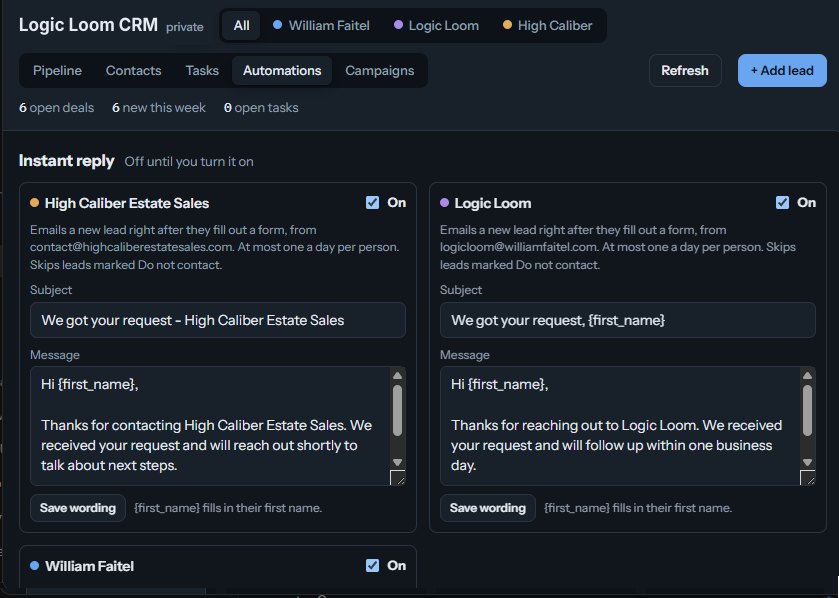The image size is (839, 598).
Task: Click the scrollbar thumb in High Caliber message box
Action: point(397,410)
